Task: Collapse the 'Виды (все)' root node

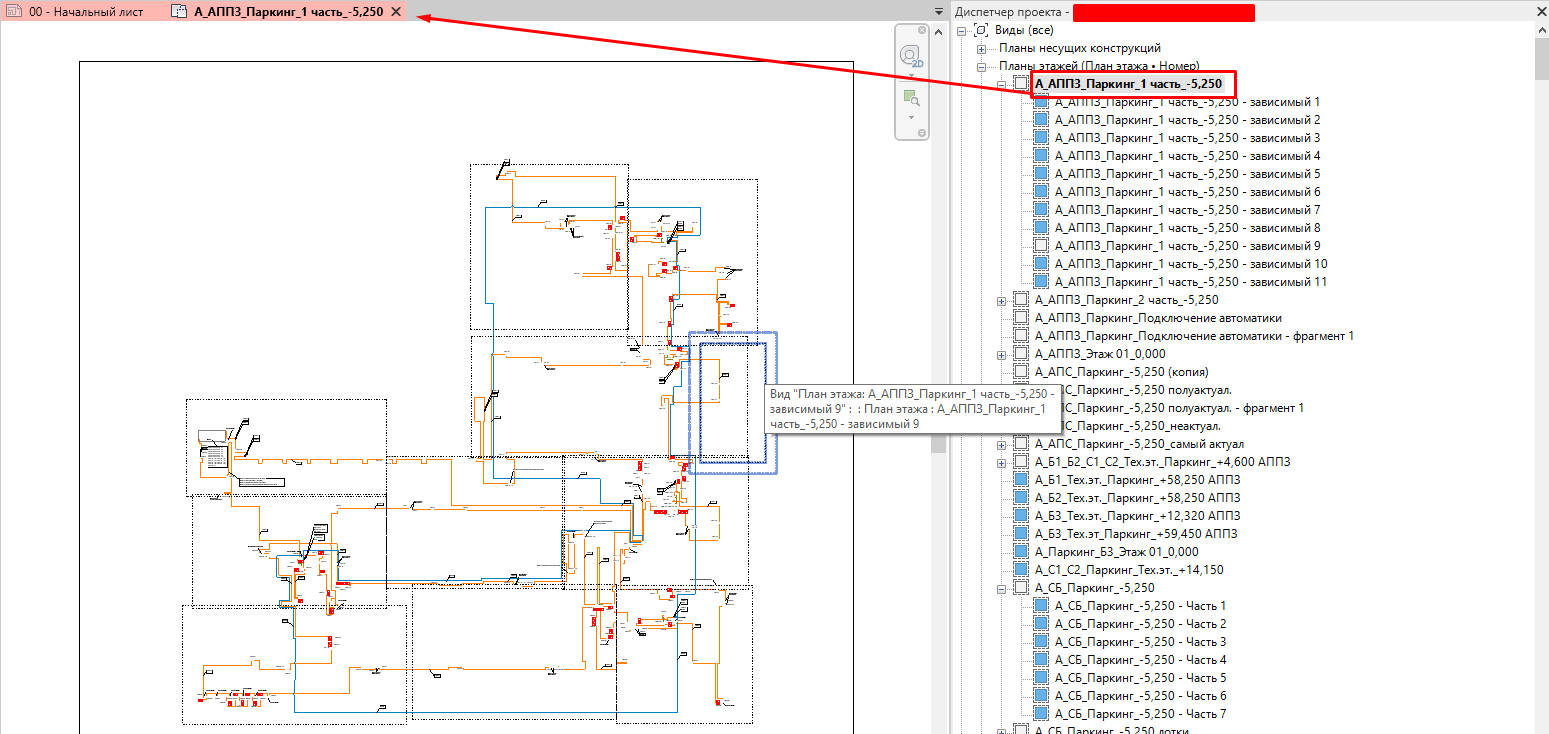Action: [x=962, y=30]
